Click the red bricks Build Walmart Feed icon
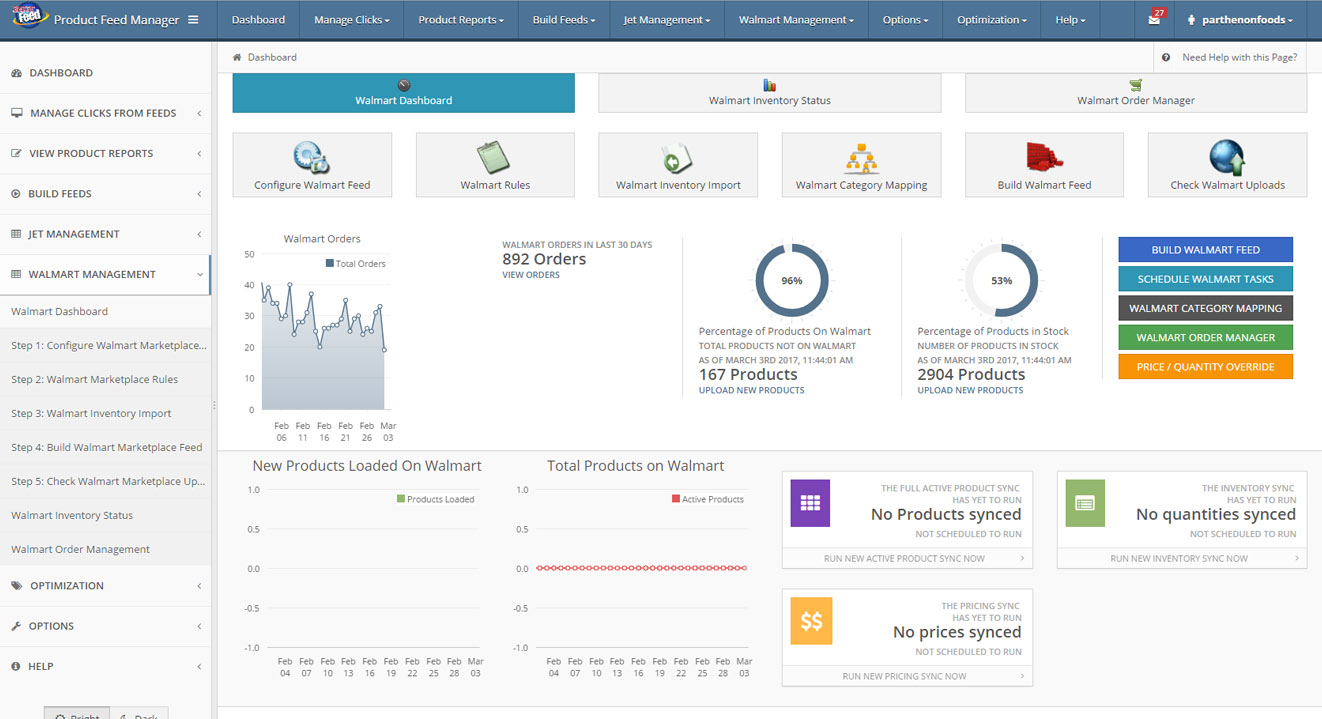The height and width of the screenshot is (719, 1322). [x=1044, y=158]
